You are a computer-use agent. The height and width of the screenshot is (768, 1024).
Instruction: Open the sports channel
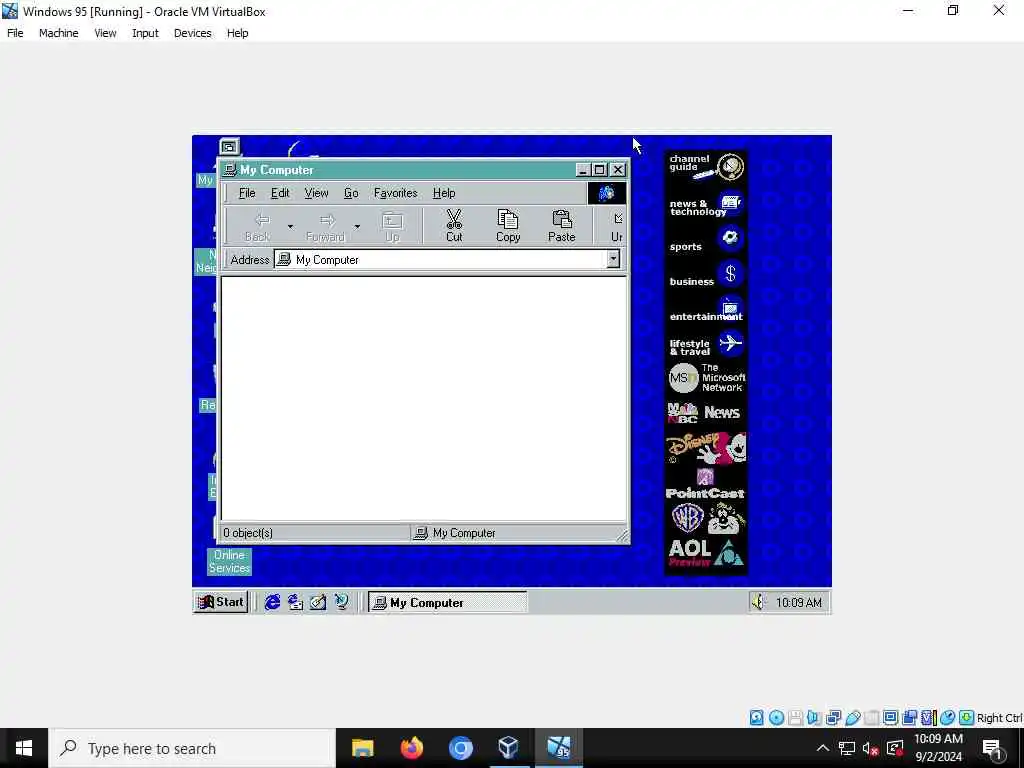point(706,240)
